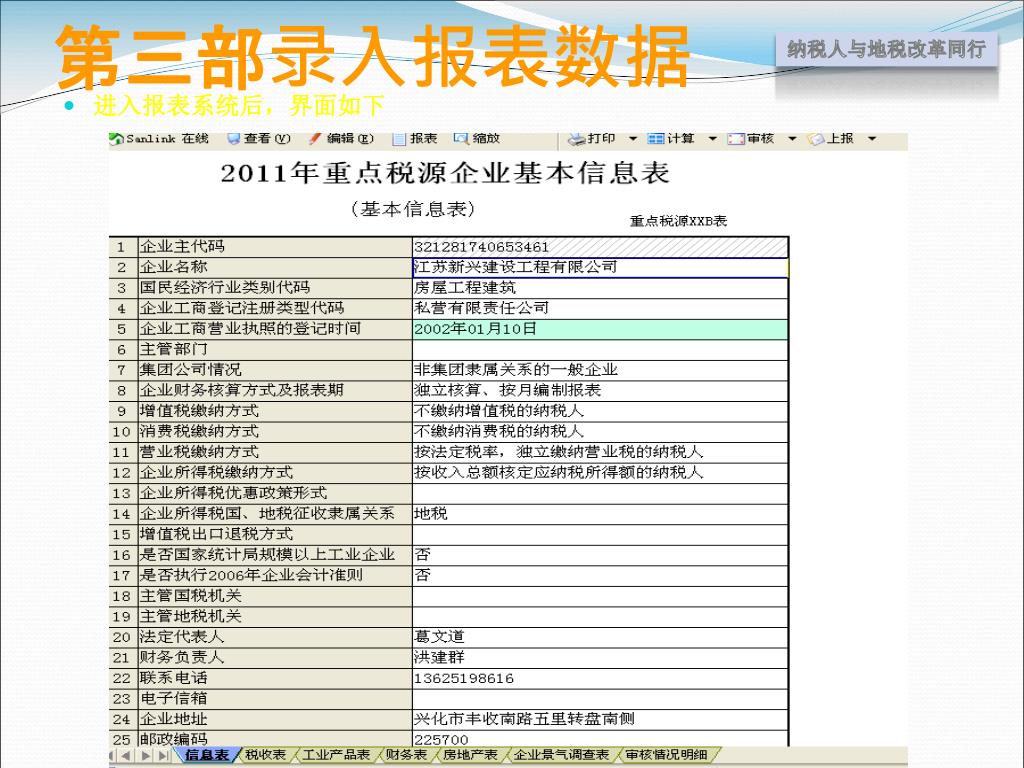Click the 企业主代码 label in row 1
The width and height of the screenshot is (1024, 768).
274,247
